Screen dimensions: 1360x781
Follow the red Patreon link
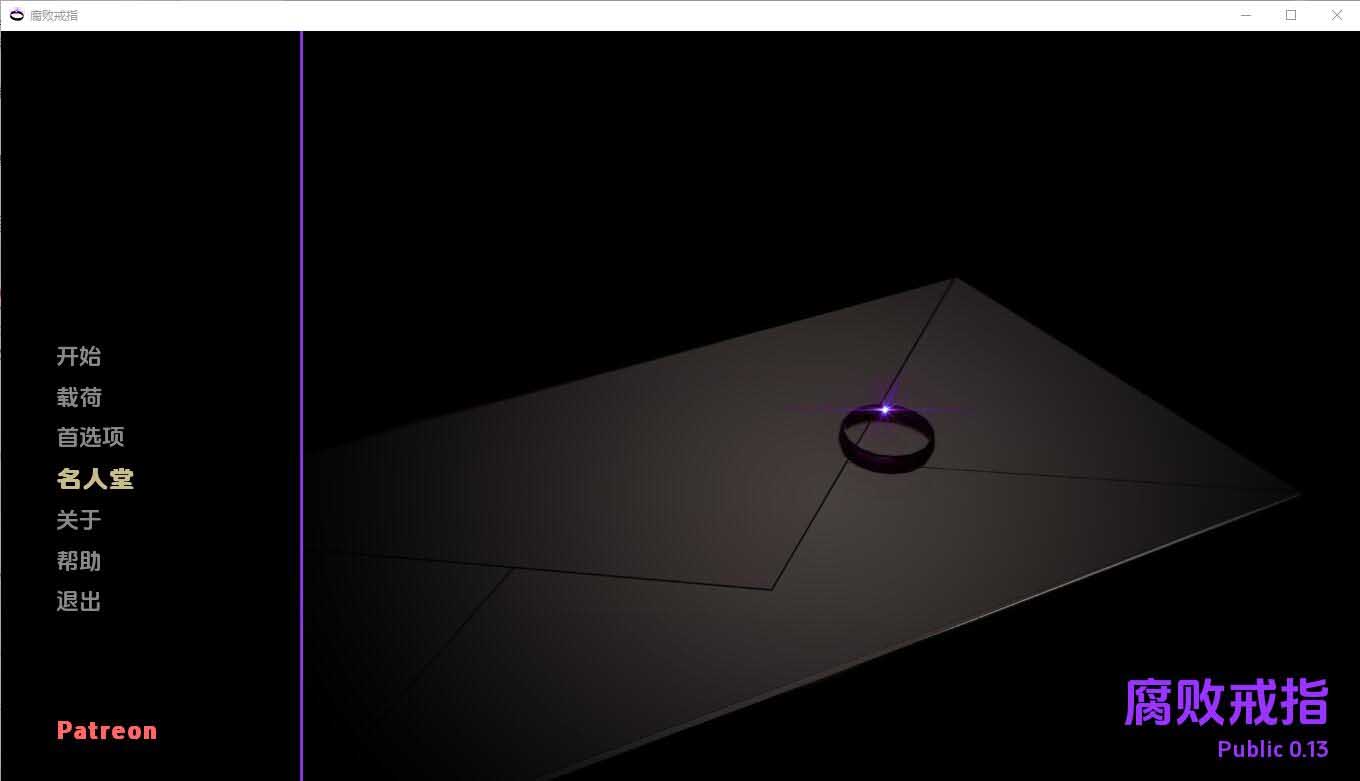point(107,731)
